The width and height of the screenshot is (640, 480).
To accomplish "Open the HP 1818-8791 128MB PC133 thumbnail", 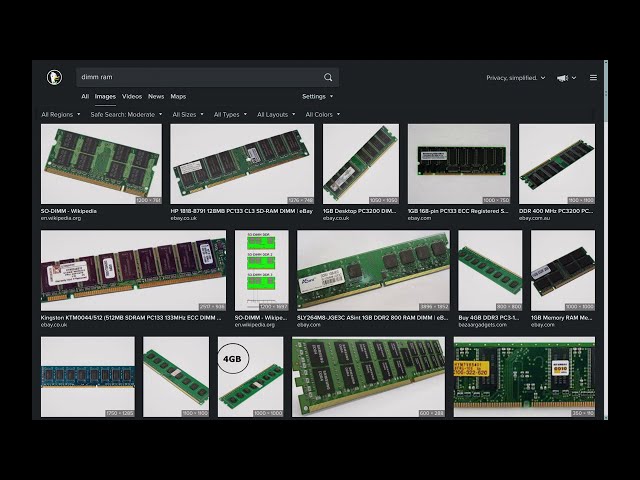I will (242, 164).
